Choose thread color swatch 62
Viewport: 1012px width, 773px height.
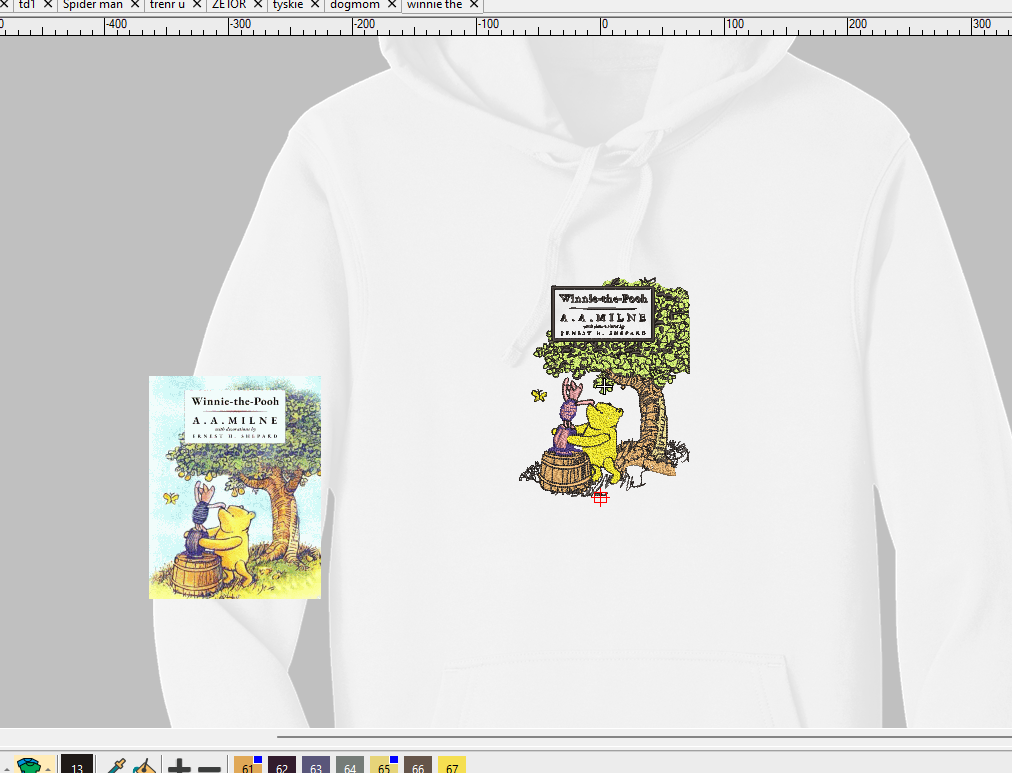click(x=282, y=765)
